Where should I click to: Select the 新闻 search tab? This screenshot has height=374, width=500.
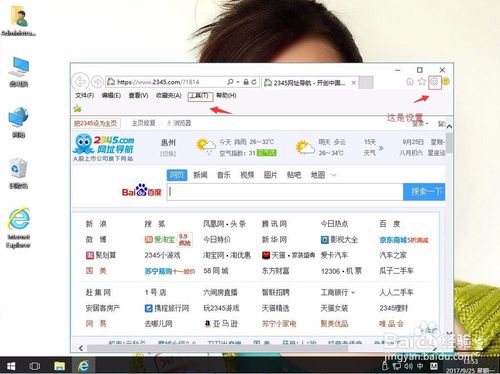tap(200, 175)
